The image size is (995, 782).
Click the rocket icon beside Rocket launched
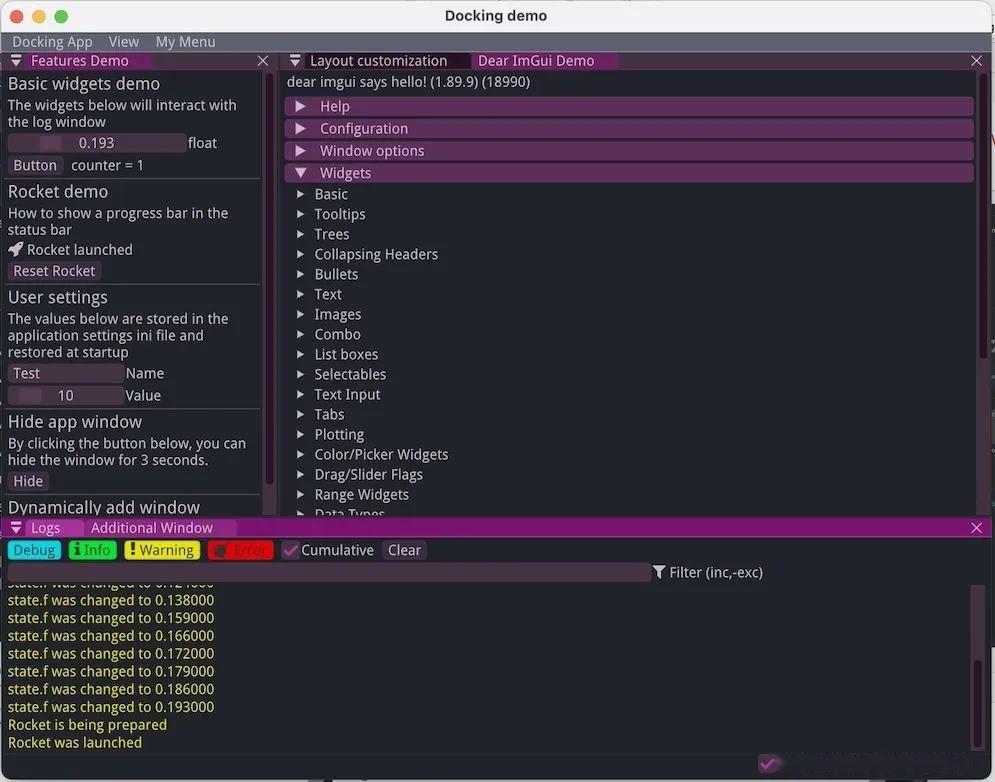tap(14, 249)
